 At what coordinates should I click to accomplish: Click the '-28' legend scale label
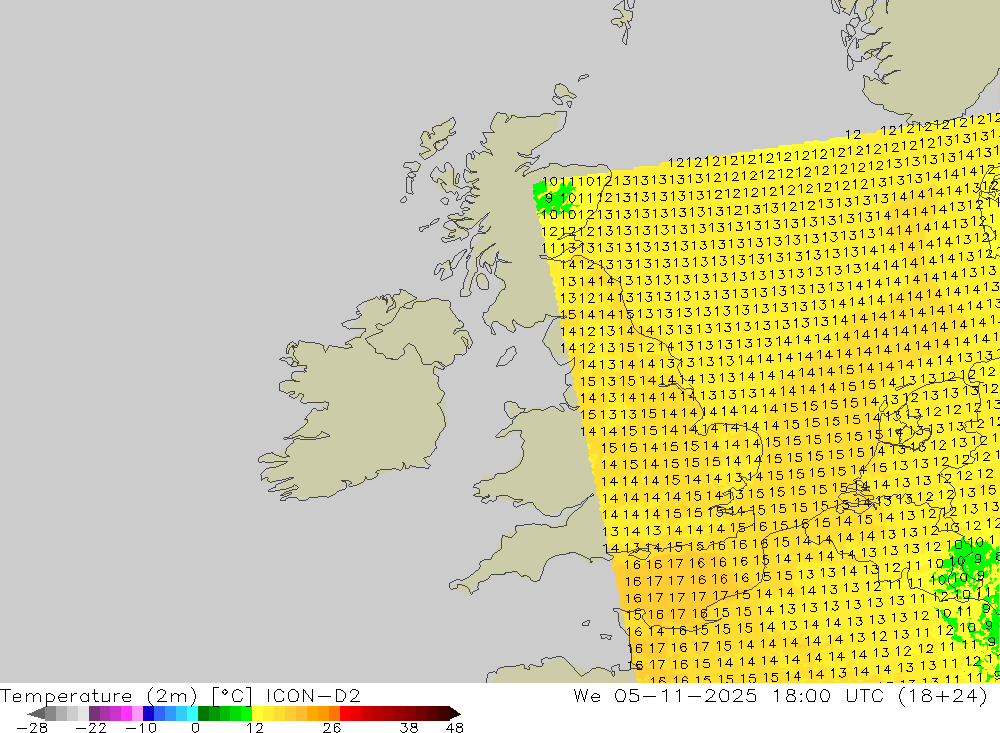pos(31,727)
